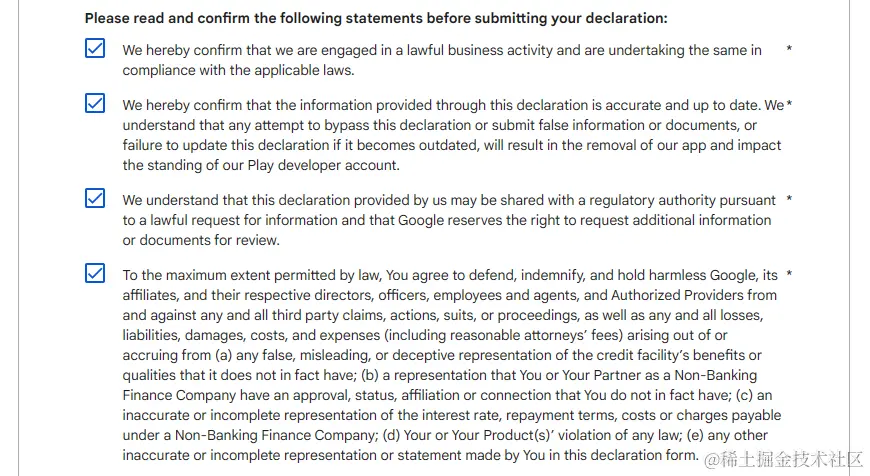870x476 pixels.
Task: Uncheck the lawful business activity confirmation checkbox
Action: [95, 48]
